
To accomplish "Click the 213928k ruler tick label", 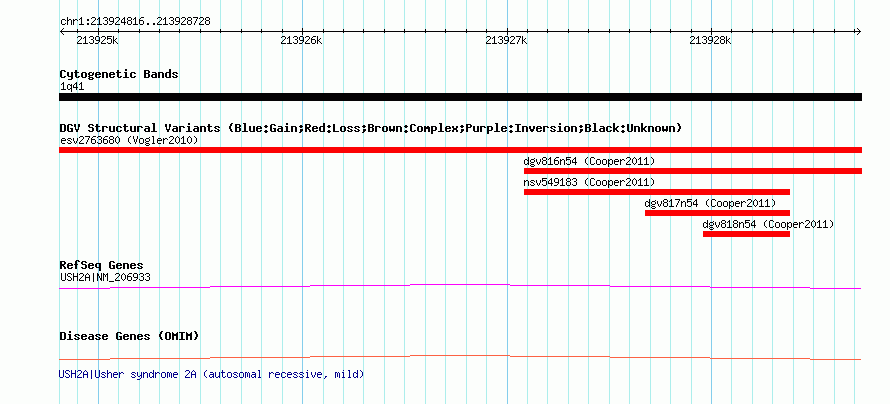I will [710, 40].
